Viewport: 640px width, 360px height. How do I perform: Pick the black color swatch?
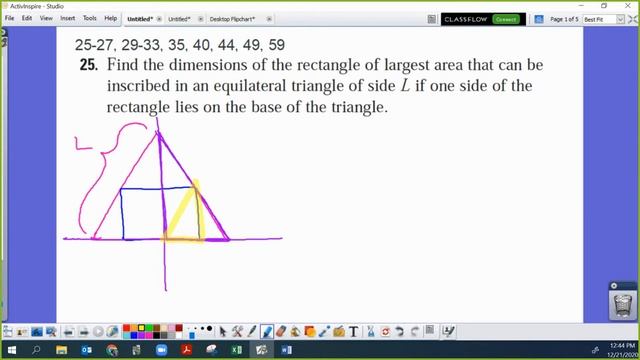[x=156, y=336]
